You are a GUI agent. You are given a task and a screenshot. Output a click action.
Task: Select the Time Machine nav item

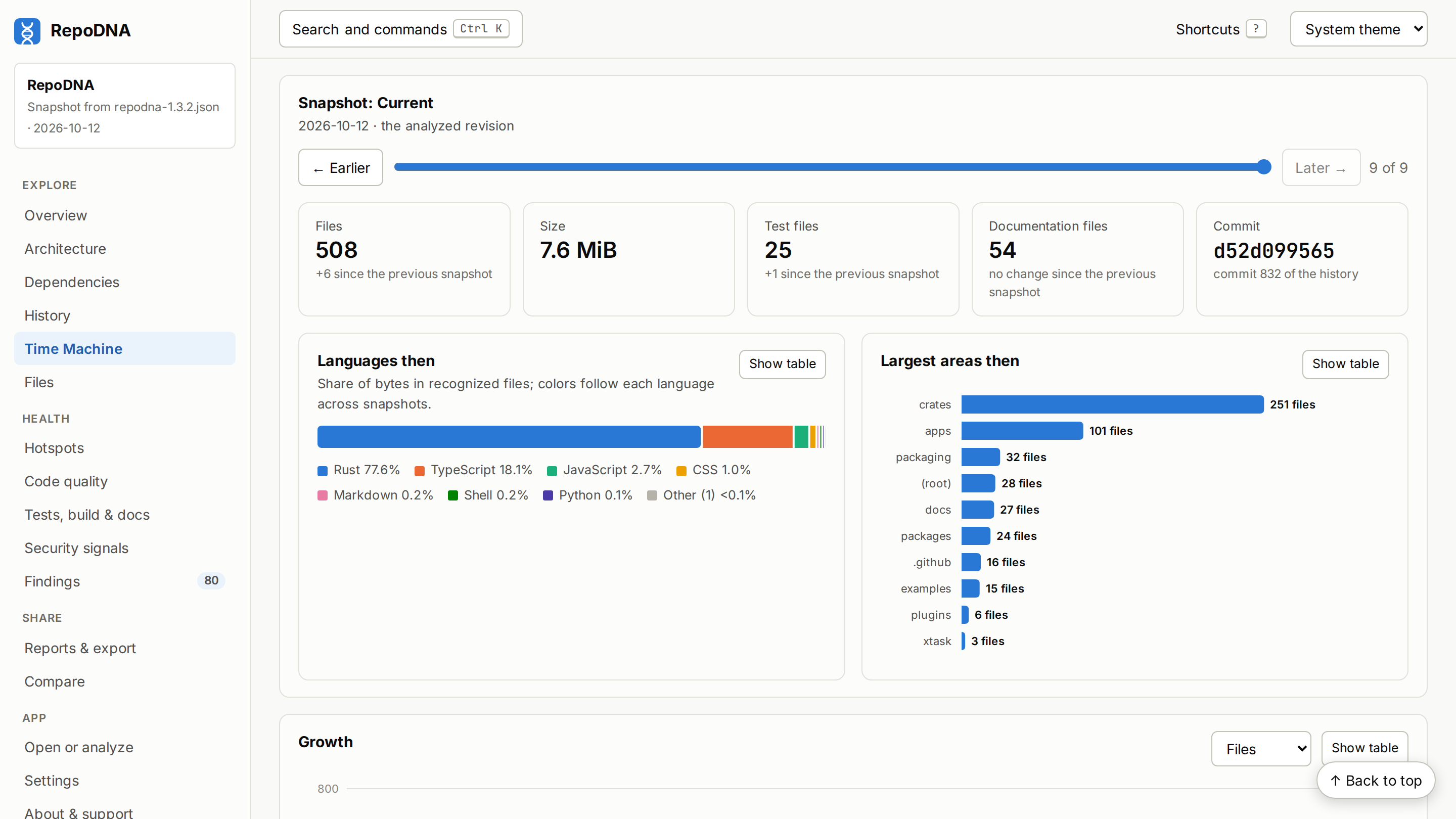124,349
